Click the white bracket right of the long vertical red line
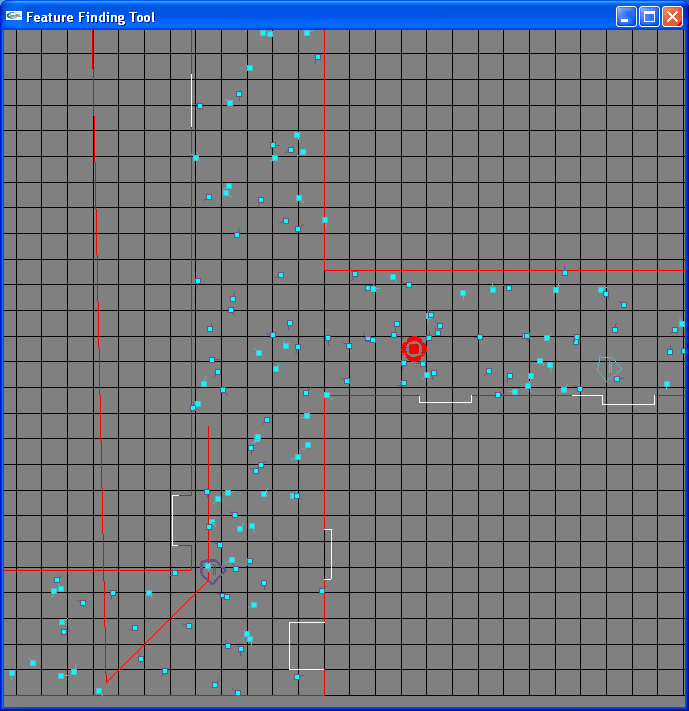The image size is (689, 711). click(328, 554)
